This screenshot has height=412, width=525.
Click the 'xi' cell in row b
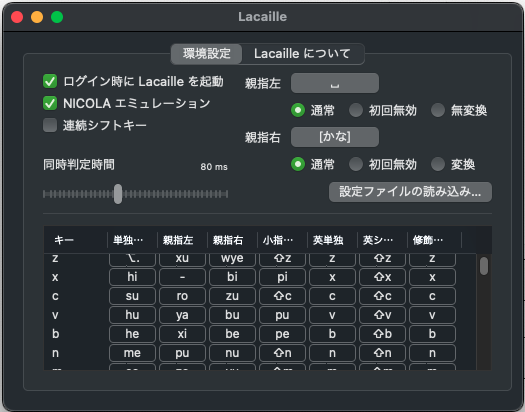coord(182,334)
